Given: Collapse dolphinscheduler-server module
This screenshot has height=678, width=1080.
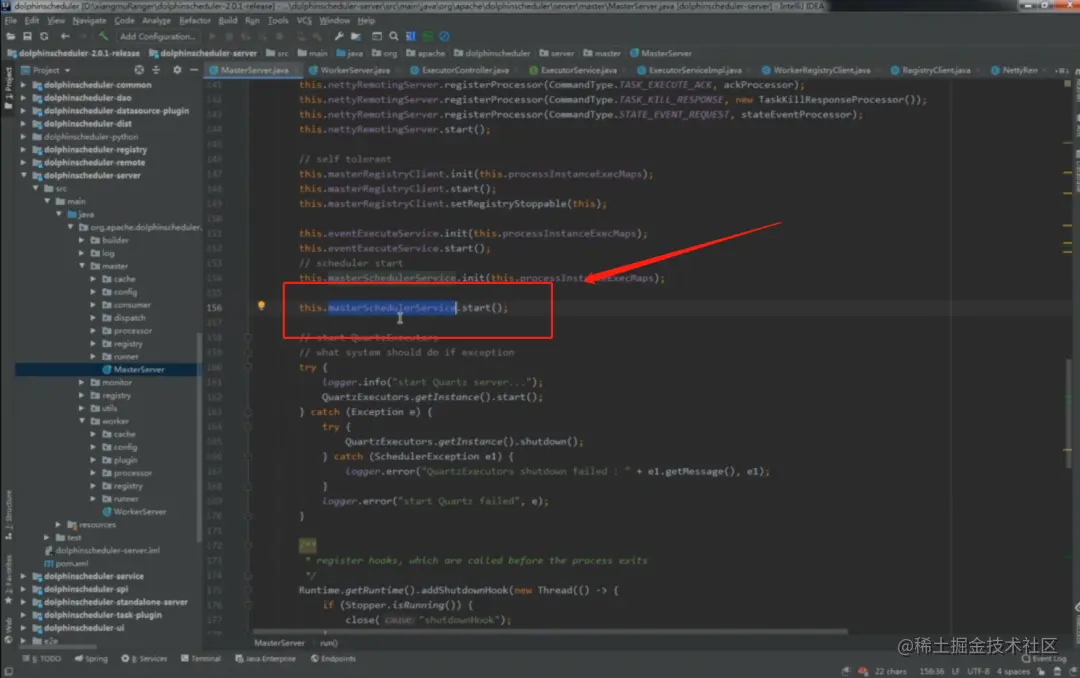Looking at the screenshot, I should click(23, 175).
